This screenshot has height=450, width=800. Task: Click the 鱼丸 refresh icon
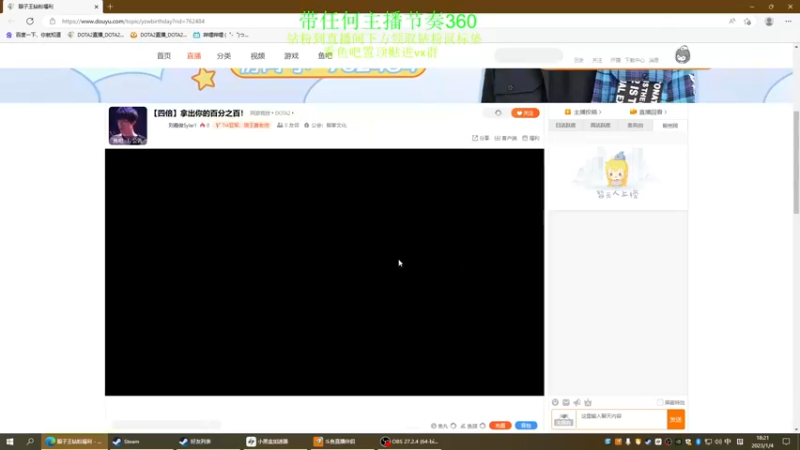453,426
